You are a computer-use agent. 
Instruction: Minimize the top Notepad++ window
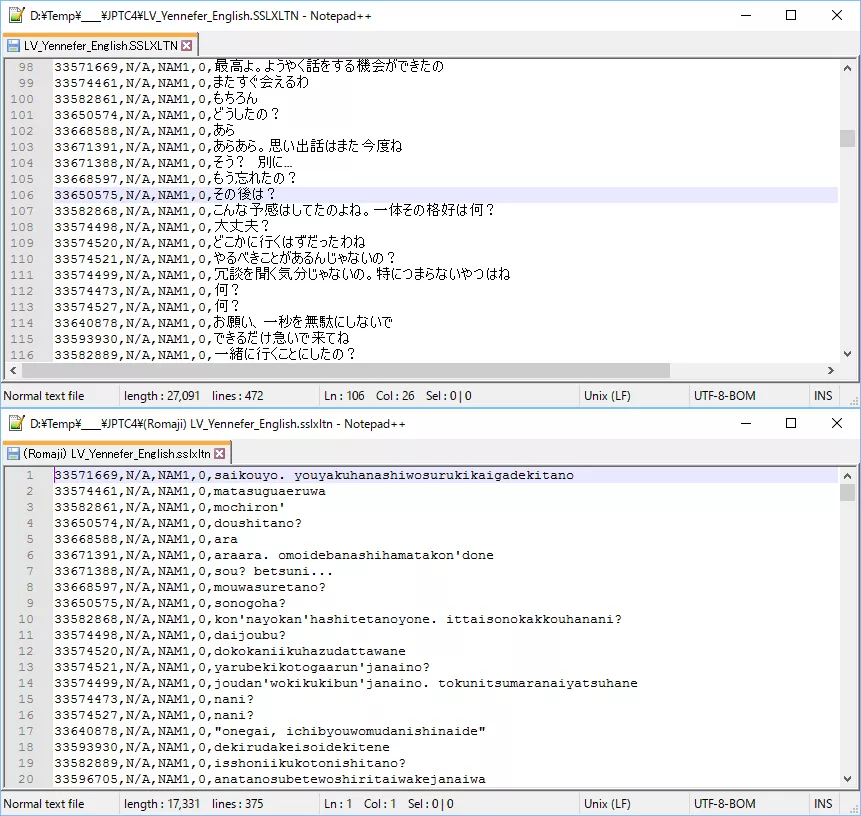click(746, 15)
